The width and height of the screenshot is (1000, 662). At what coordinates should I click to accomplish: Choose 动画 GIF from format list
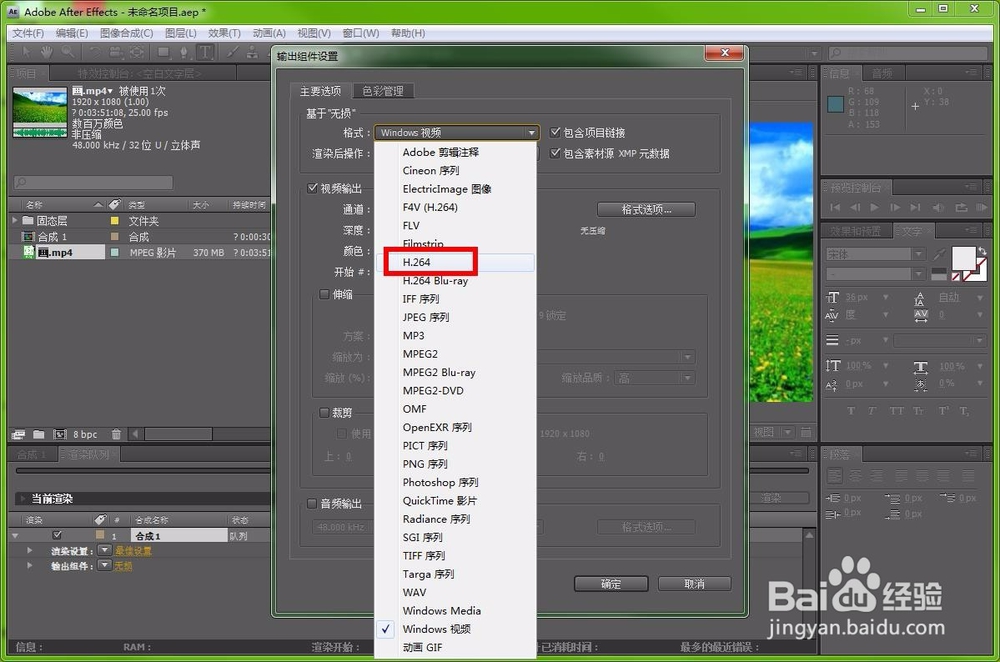[455, 647]
